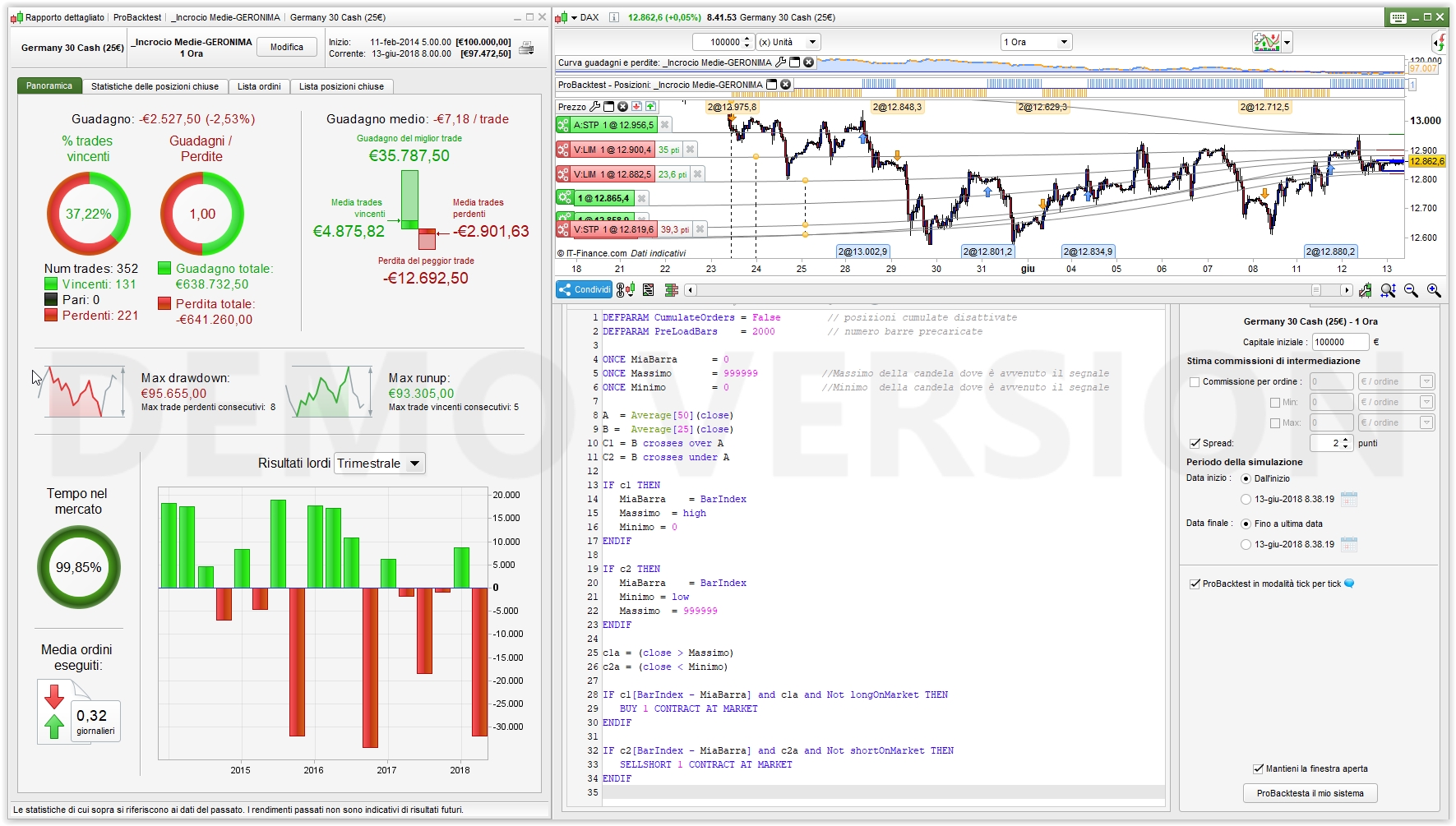Open calendar for Data inizio date
1456x826 pixels.
(x=1349, y=499)
